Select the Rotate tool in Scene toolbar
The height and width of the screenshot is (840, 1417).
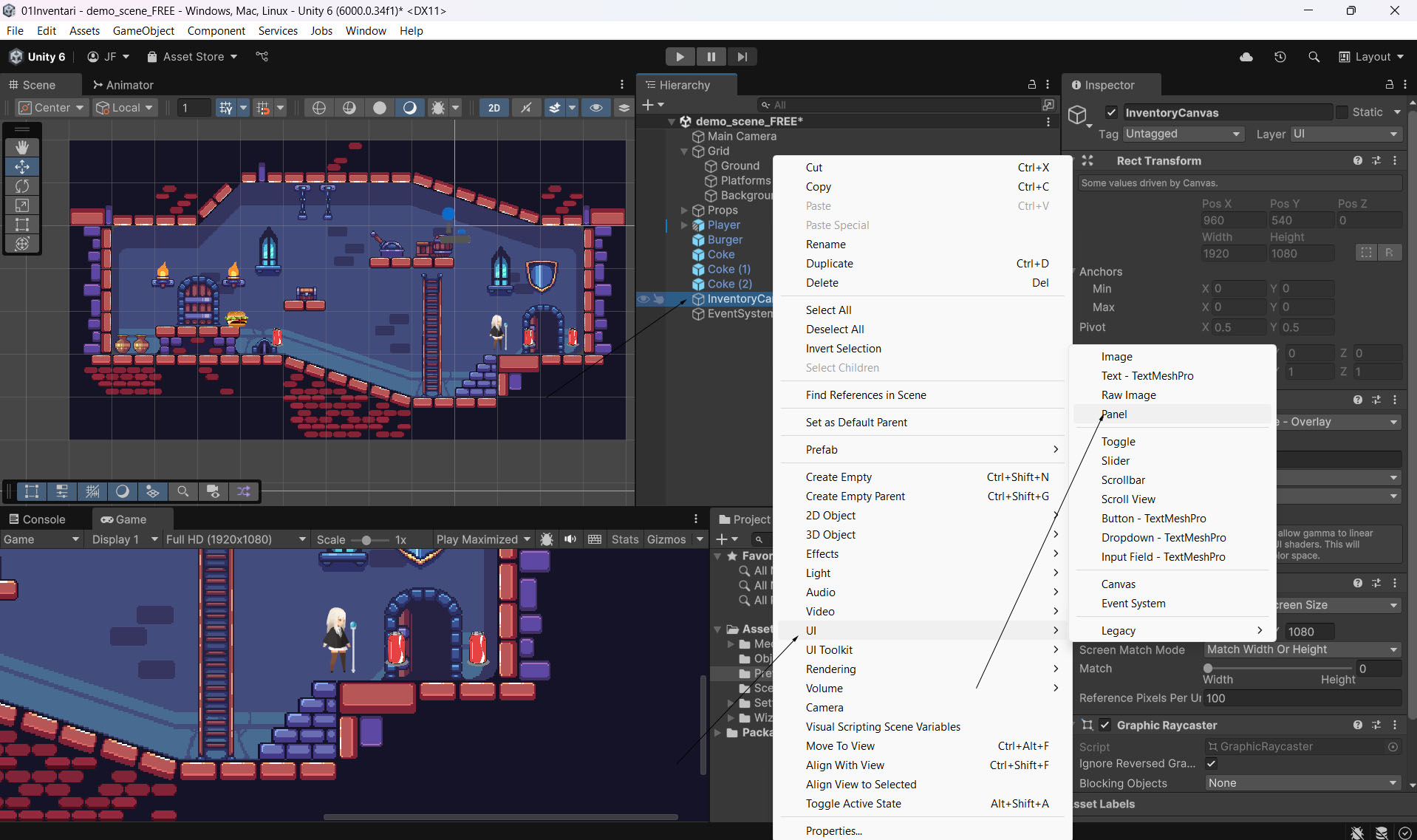[x=22, y=186]
